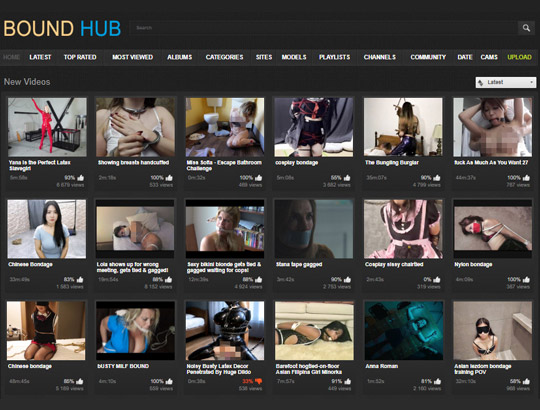The height and width of the screenshot is (410, 540).
Task: Click thumbs-up icon under The Bungling Burglar
Action: click(437, 178)
